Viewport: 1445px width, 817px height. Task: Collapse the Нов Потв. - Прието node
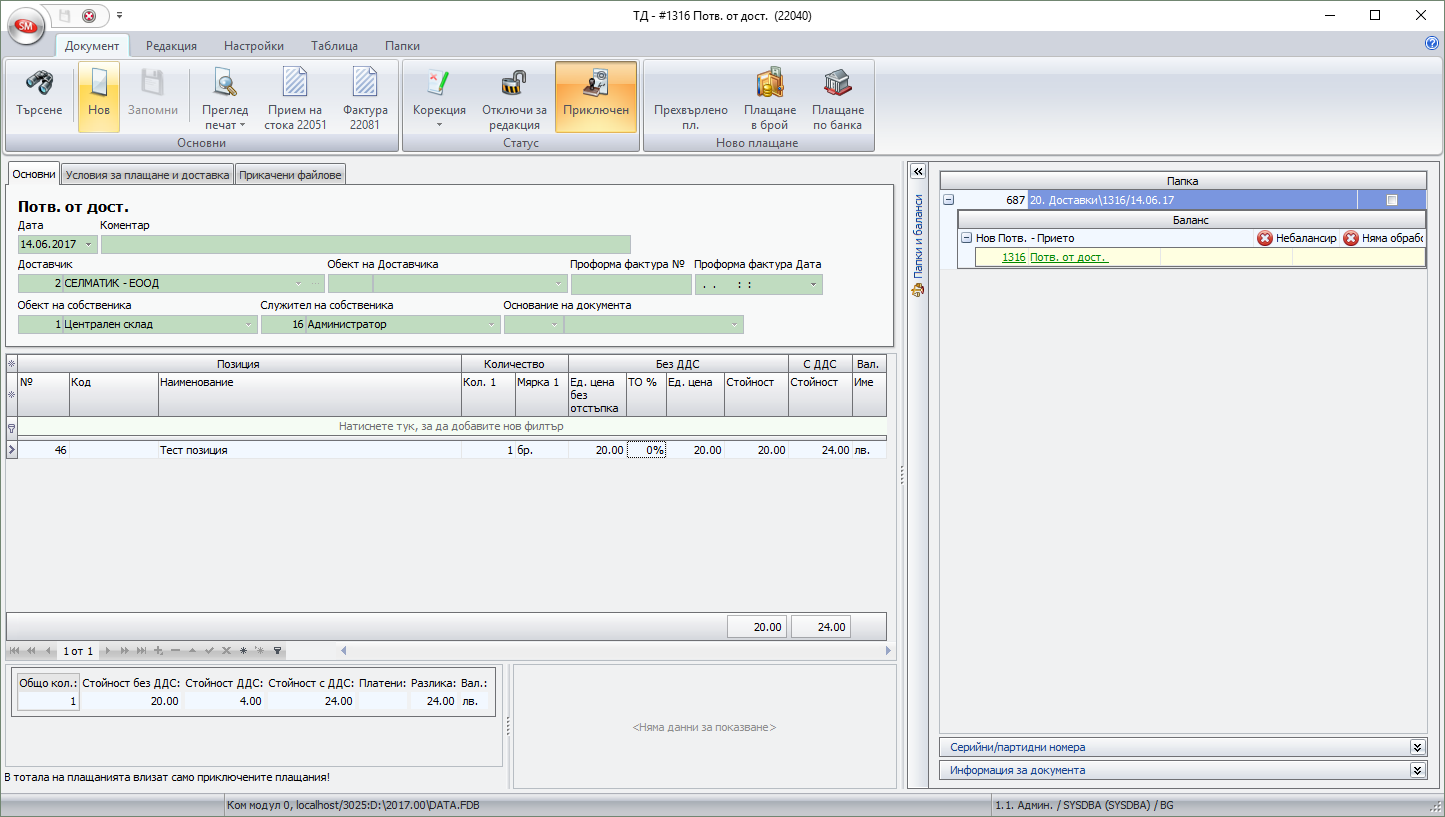966,238
